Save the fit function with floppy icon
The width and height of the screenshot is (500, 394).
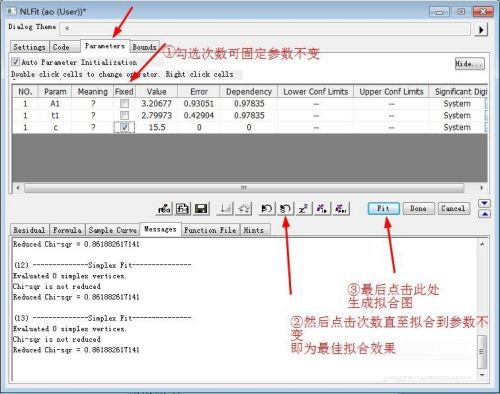point(201,209)
